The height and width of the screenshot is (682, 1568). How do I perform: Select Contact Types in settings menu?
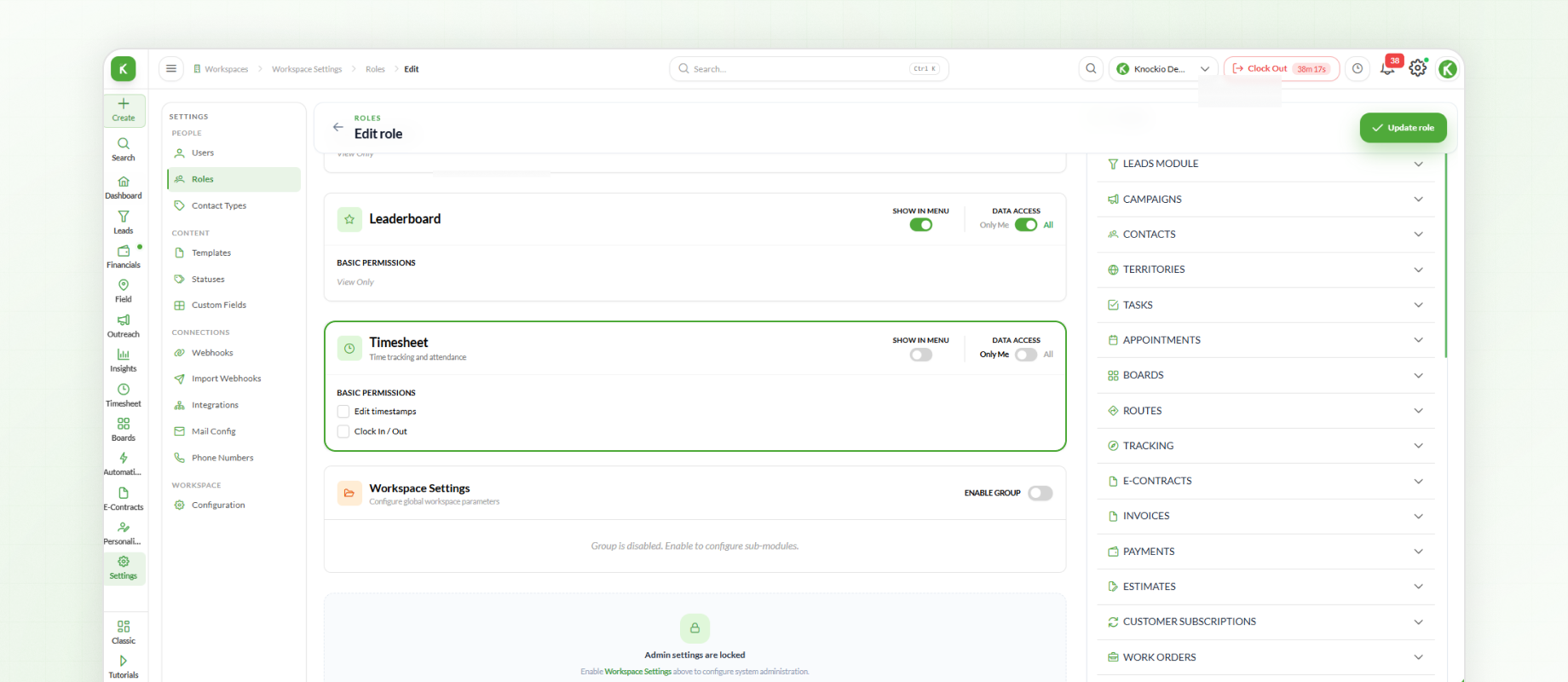pos(233,205)
